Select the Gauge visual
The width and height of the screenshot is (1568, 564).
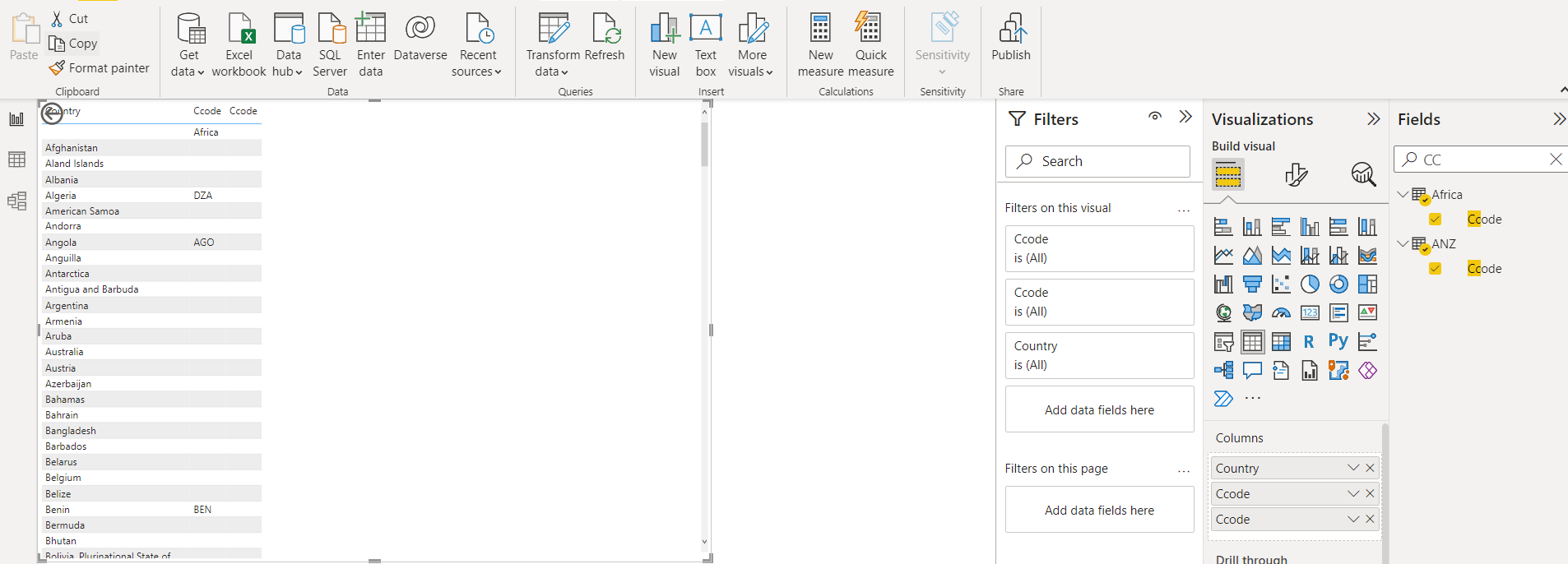(1281, 312)
